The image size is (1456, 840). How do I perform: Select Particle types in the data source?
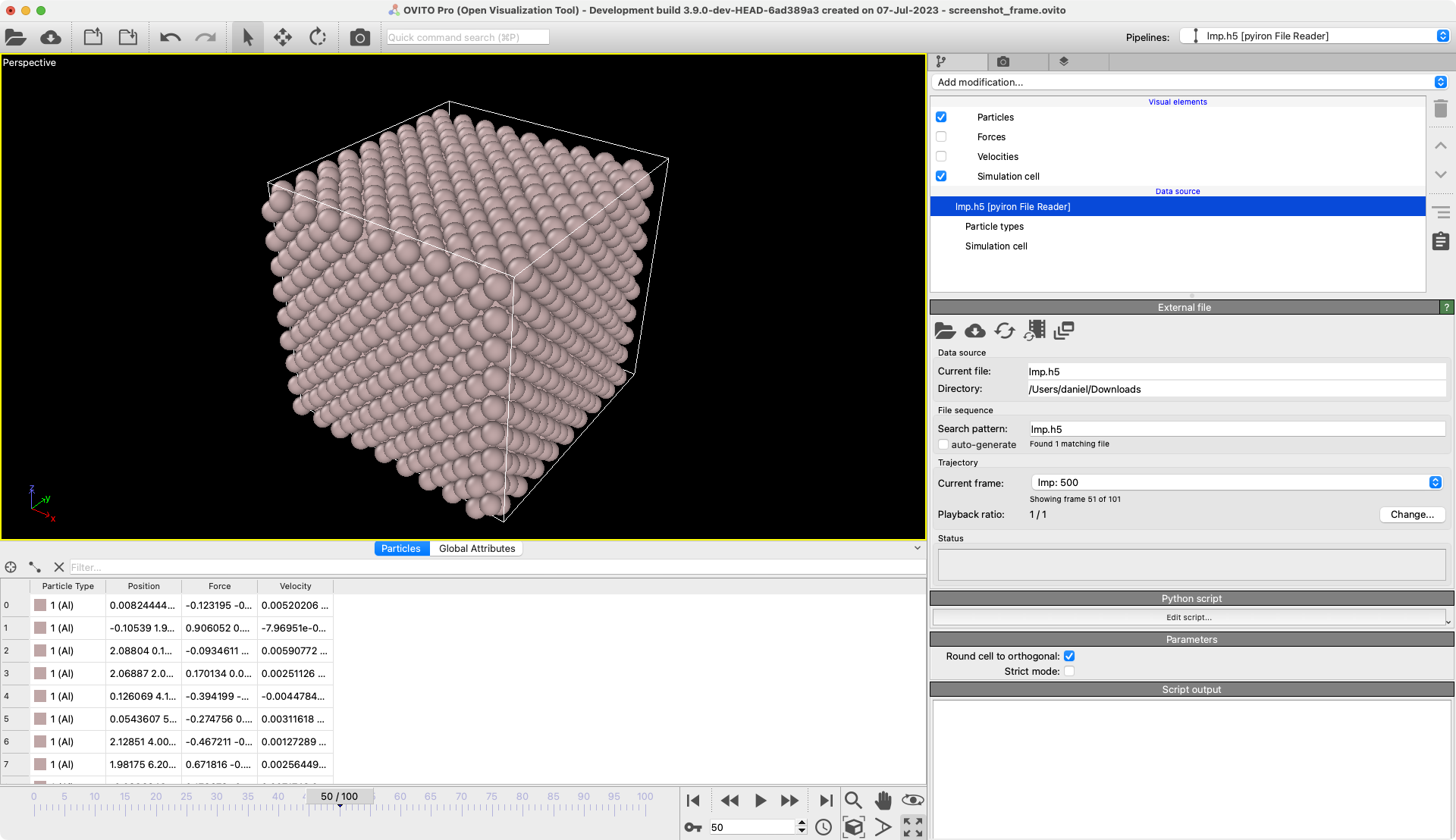pos(994,226)
